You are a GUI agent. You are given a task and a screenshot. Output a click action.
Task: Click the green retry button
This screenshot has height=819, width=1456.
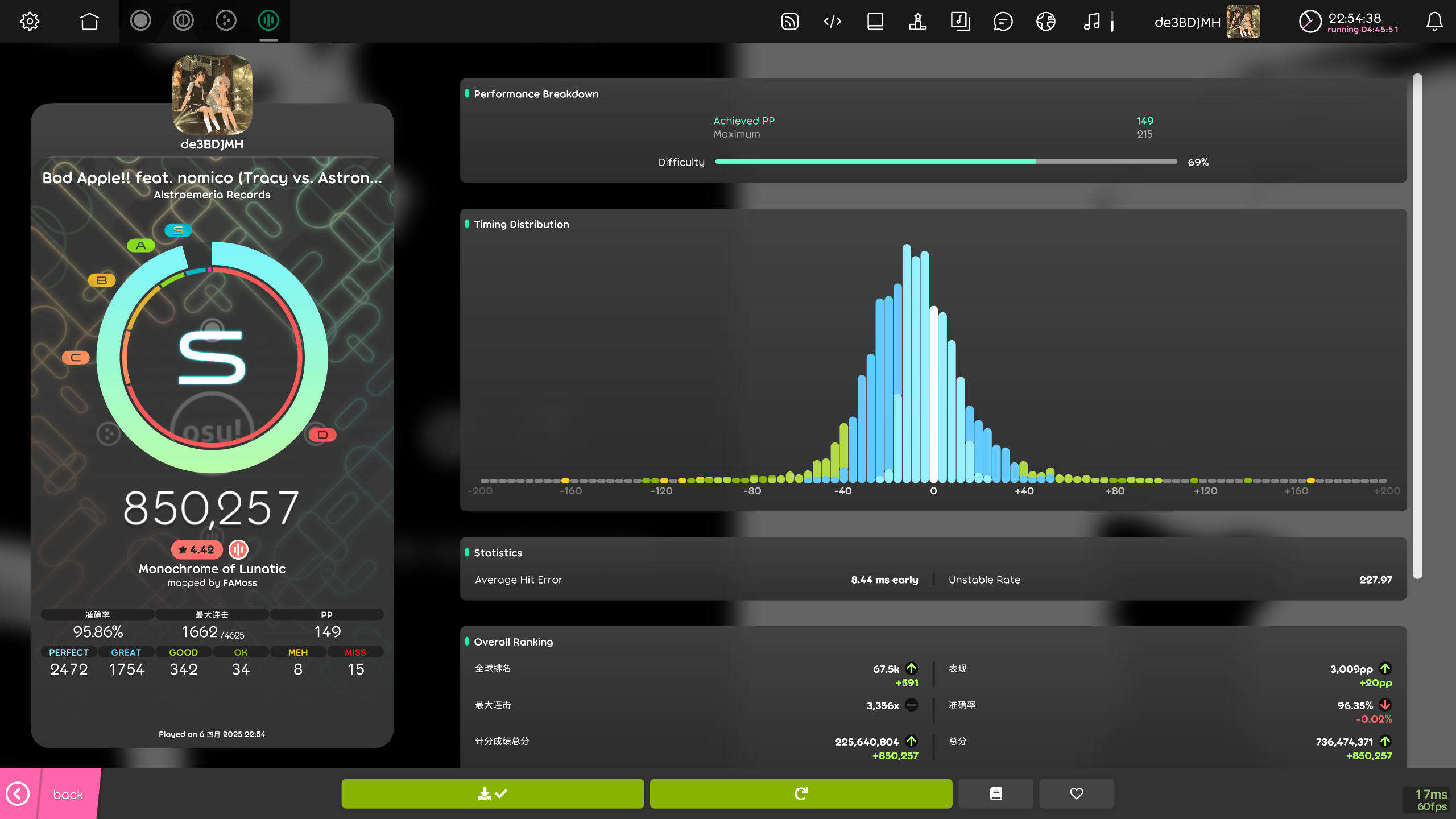pos(801,793)
